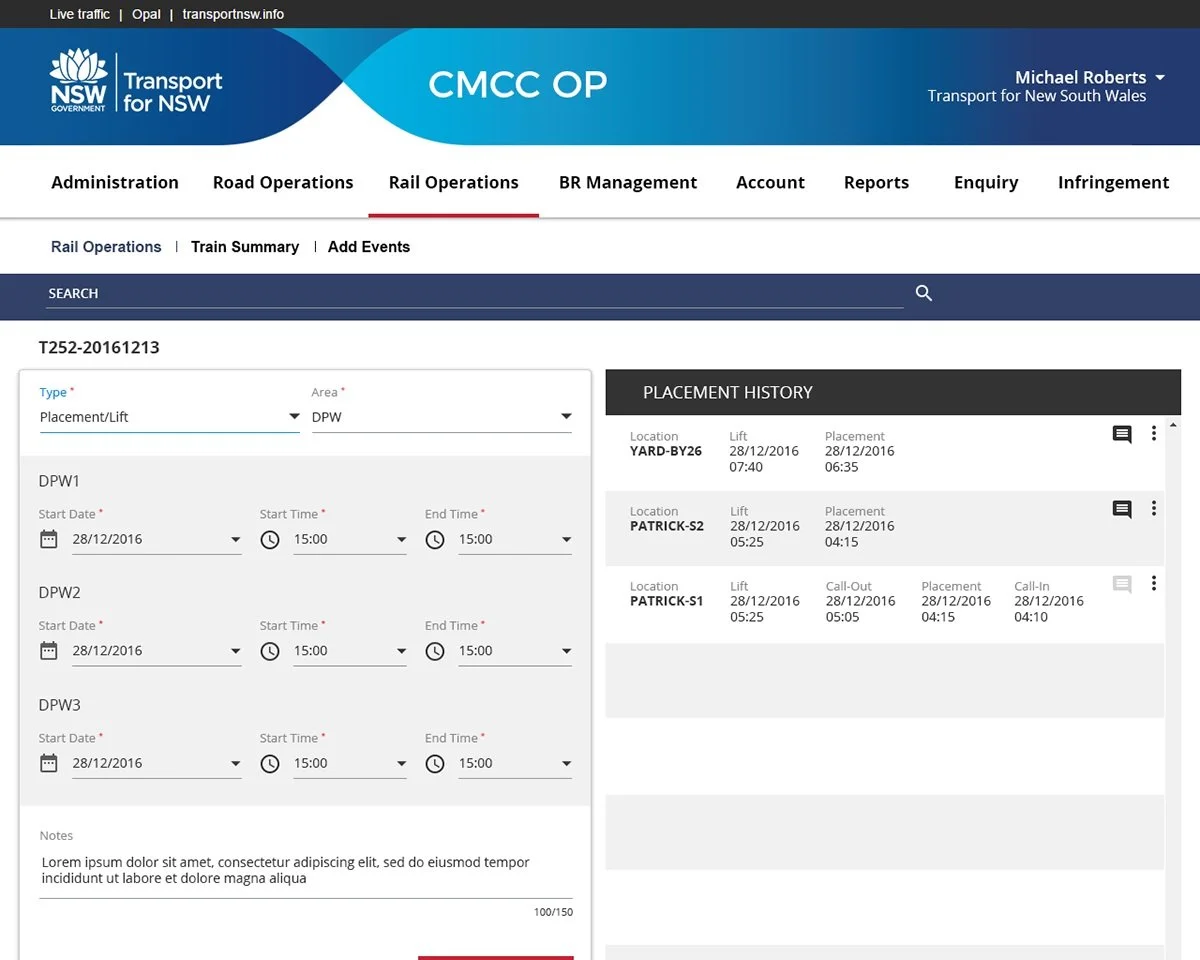Viewport: 1200px width, 960px height.
Task: Open the BR Management menu
Action: tap(628, 182)
